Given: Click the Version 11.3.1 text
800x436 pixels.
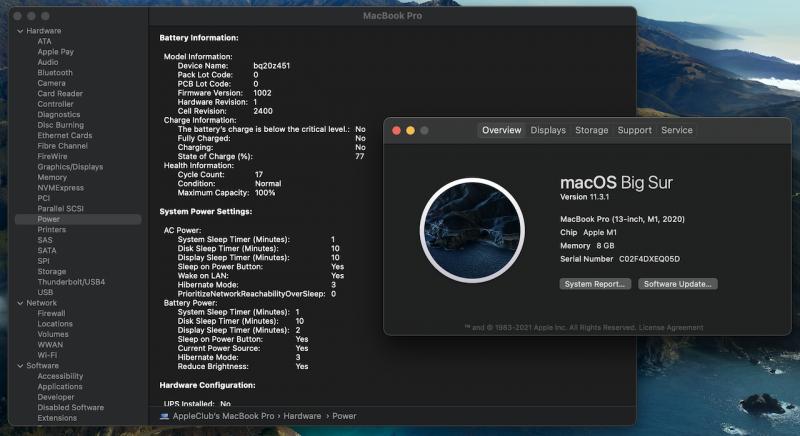Looking at the screenshot, I should tap(584, 197).
